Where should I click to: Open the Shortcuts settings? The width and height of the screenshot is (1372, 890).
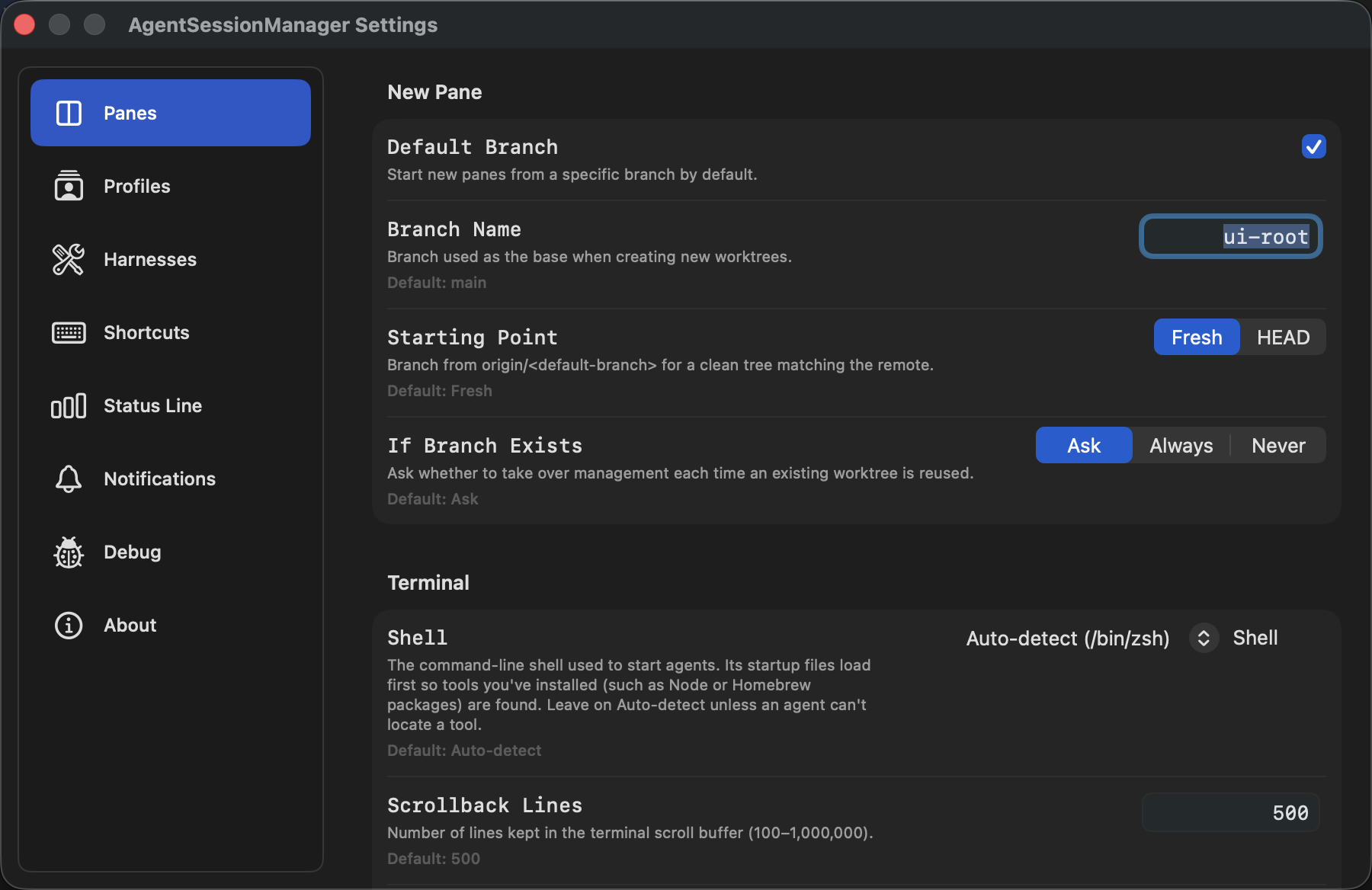171,332
